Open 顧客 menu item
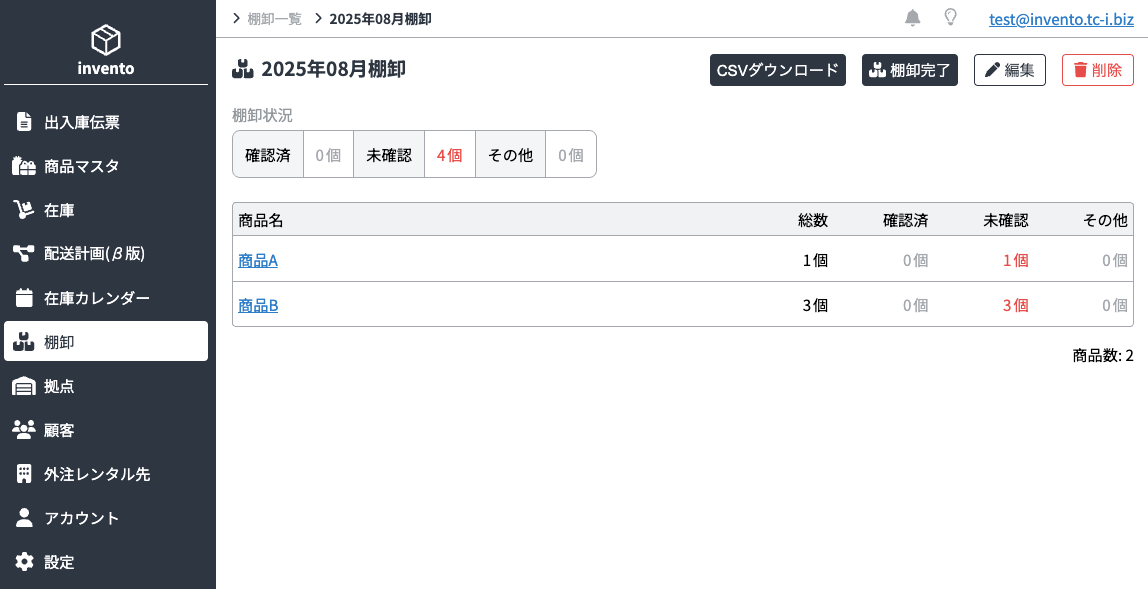 (x=106, y=430)
